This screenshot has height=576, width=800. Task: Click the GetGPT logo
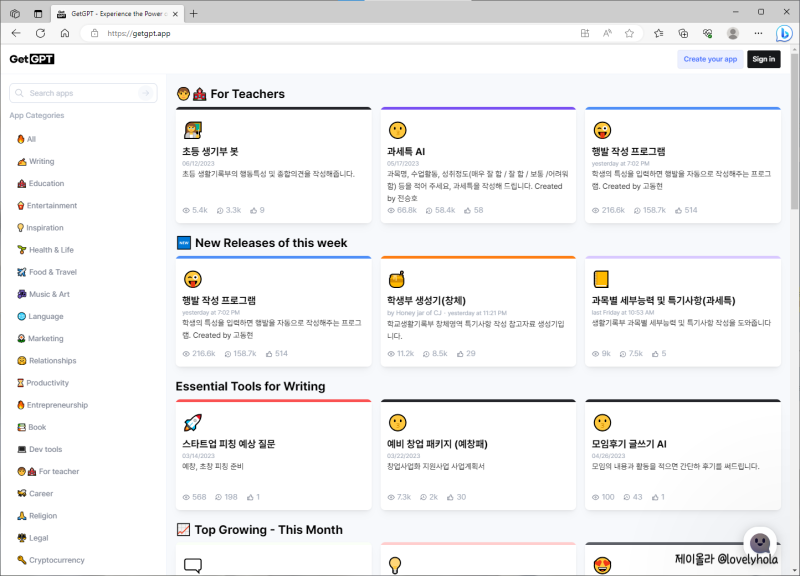[32, 59]
